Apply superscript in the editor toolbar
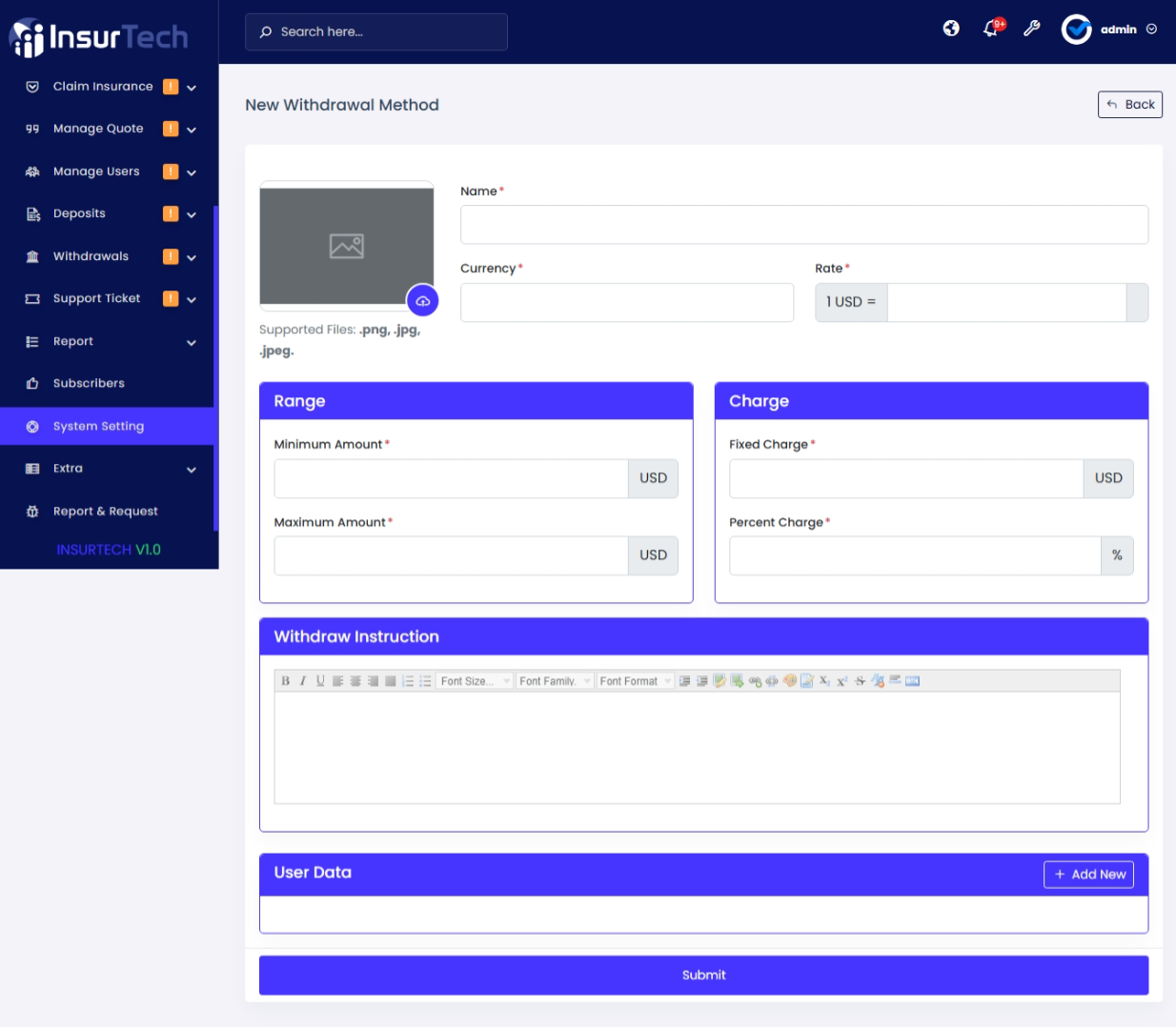Image resolution: width=1176 pixels, height=1027 pixels. (841, 681)
